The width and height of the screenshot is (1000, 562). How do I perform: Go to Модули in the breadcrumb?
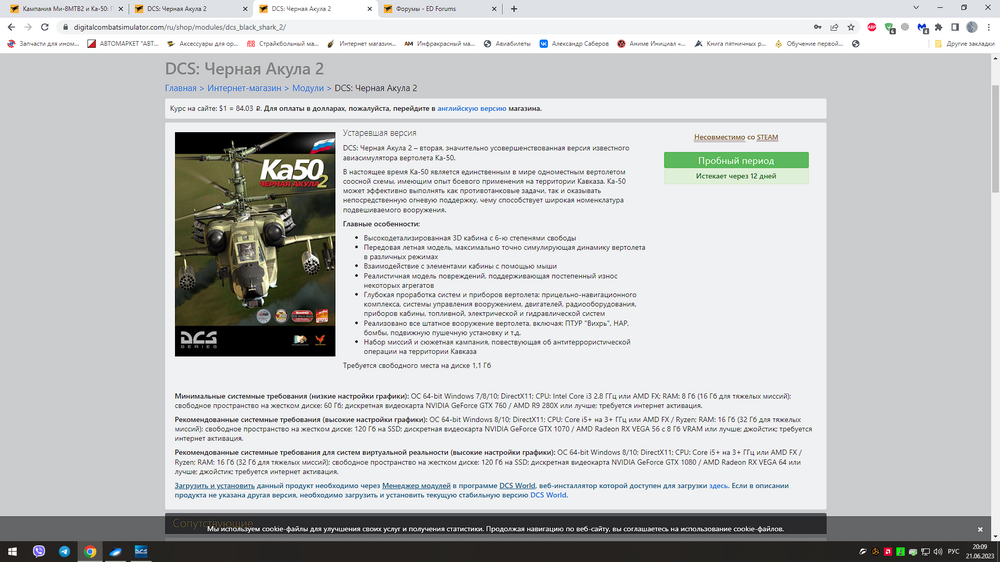[x=307, y=88]
